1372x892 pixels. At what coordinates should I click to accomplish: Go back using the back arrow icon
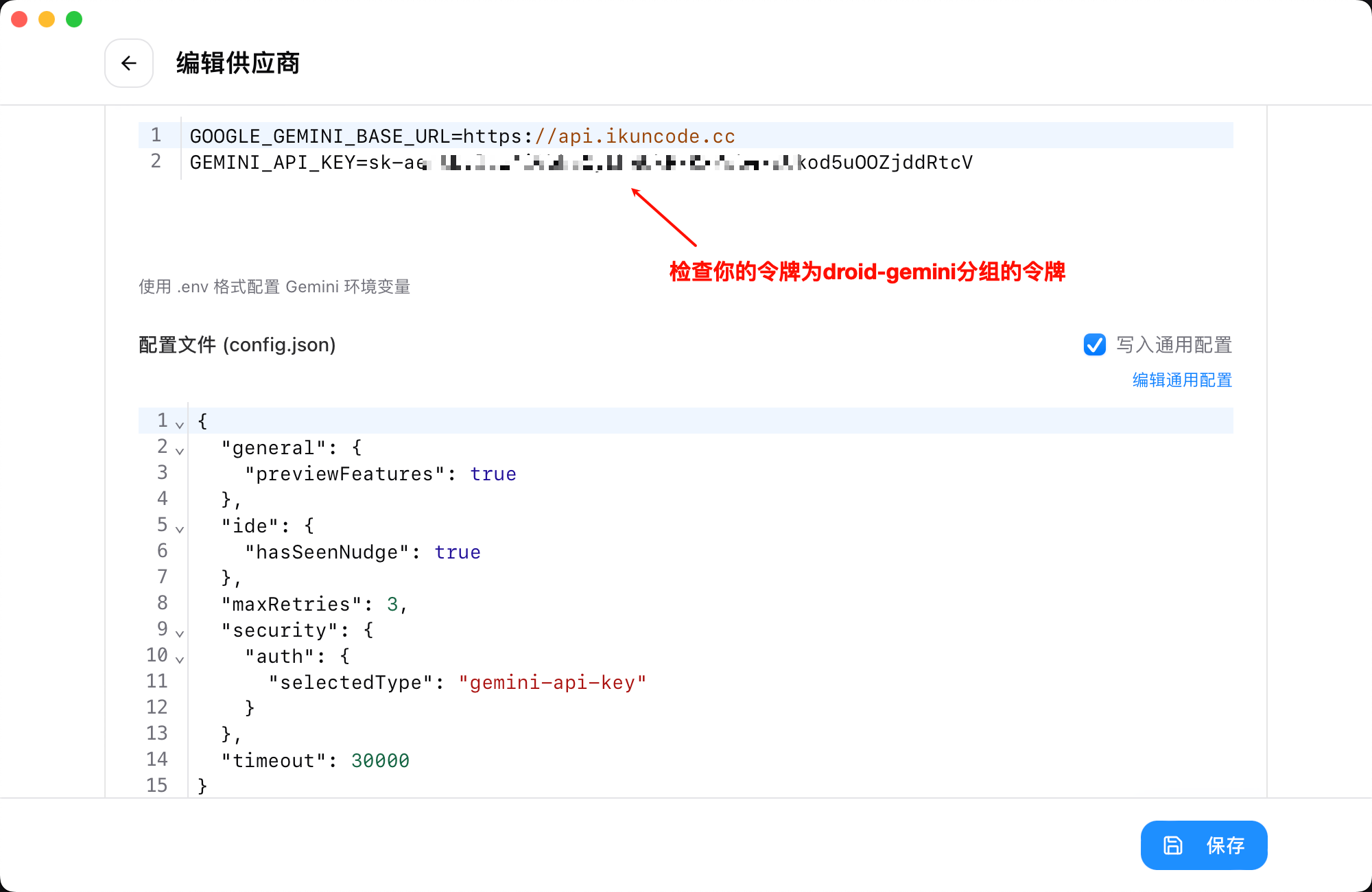coord(129,63)
